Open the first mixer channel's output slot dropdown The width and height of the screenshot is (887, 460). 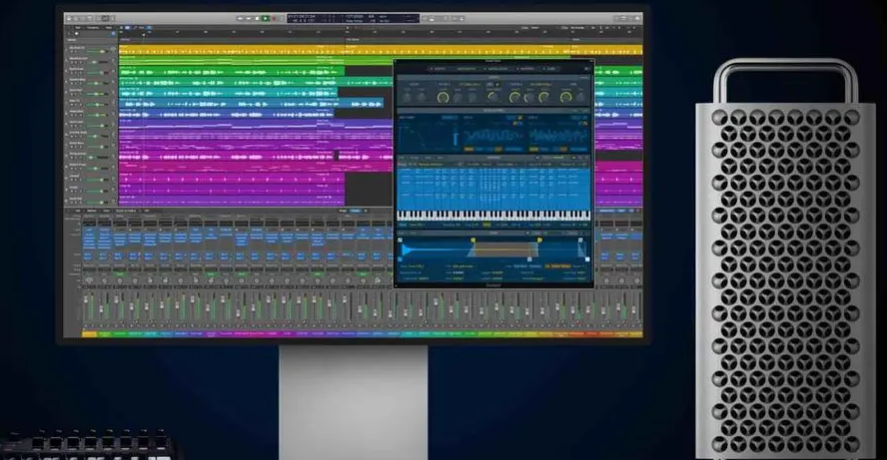(88, 263)
